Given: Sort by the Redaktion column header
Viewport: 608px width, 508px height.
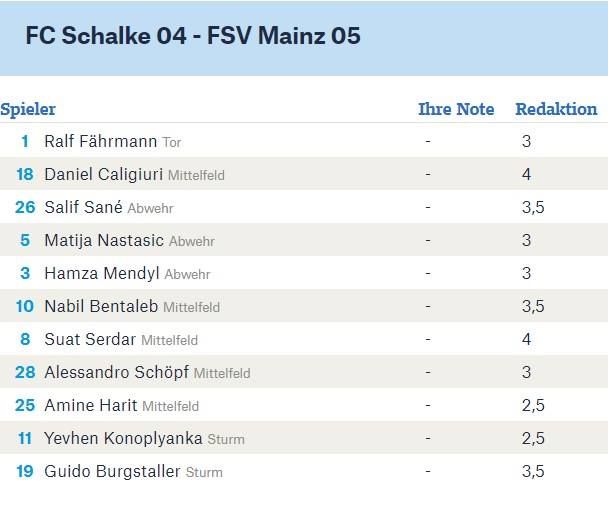Looking at the screenshot, I should (556, 109).
